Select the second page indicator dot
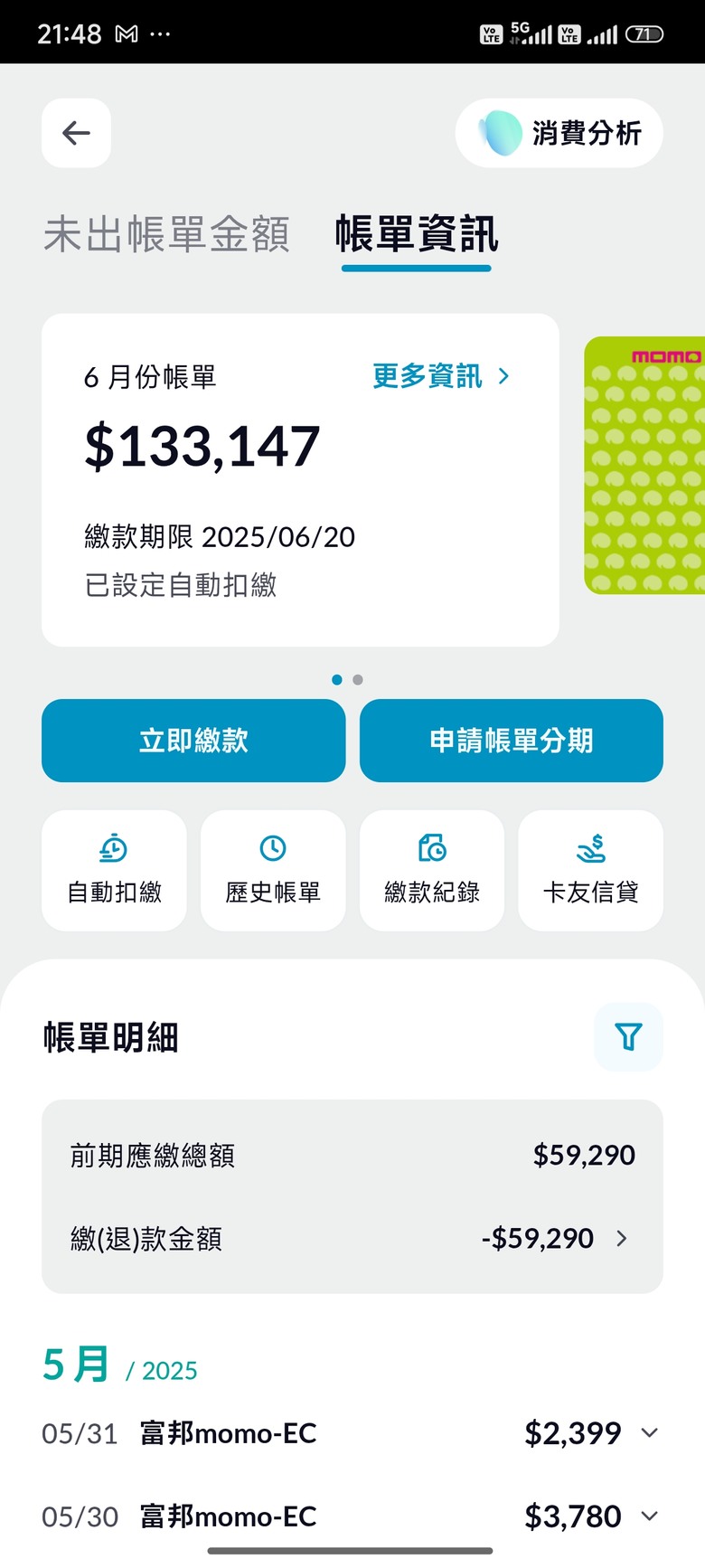 tap(358, 679)
